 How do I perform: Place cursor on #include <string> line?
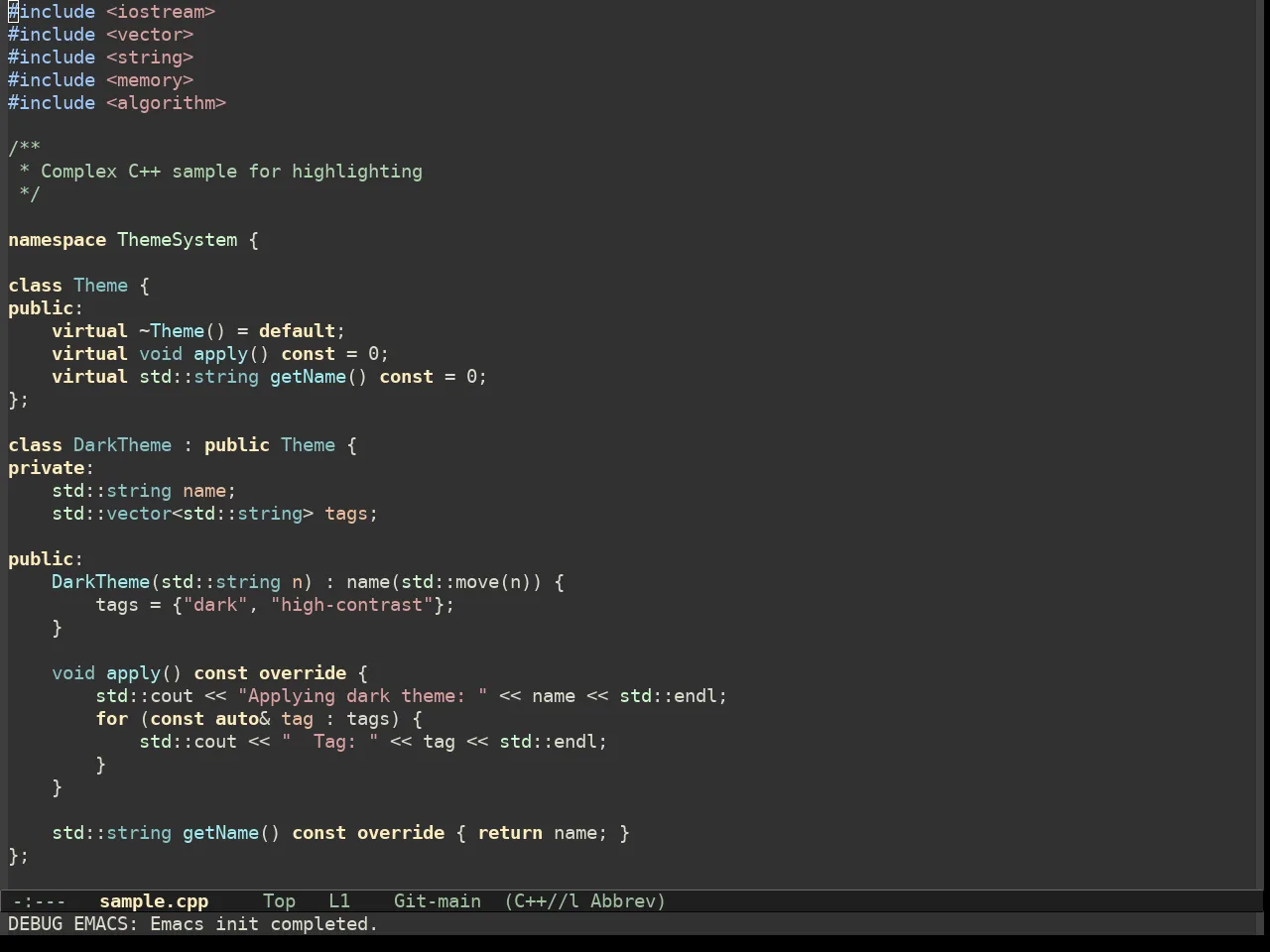pos(101,58)
